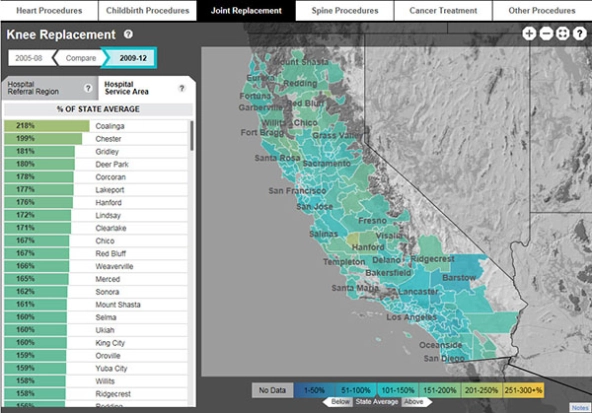
Task: Reset the map to full extent
Action: coord(563,34)
